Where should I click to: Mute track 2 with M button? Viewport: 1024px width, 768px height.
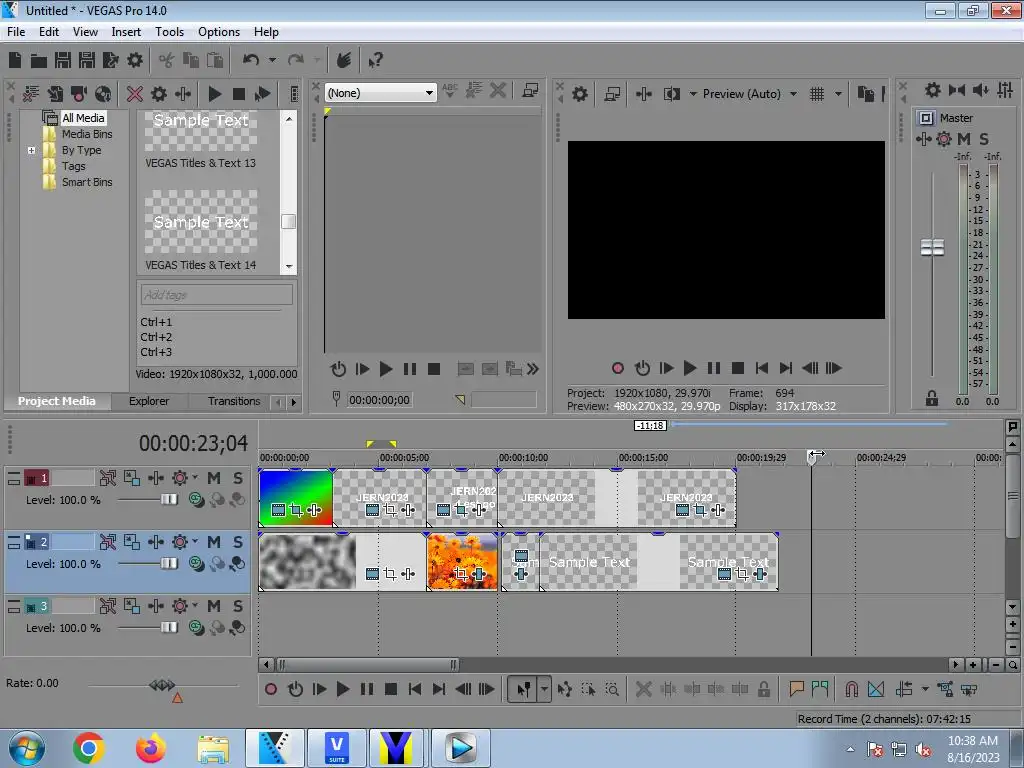(x=214, y=542)
